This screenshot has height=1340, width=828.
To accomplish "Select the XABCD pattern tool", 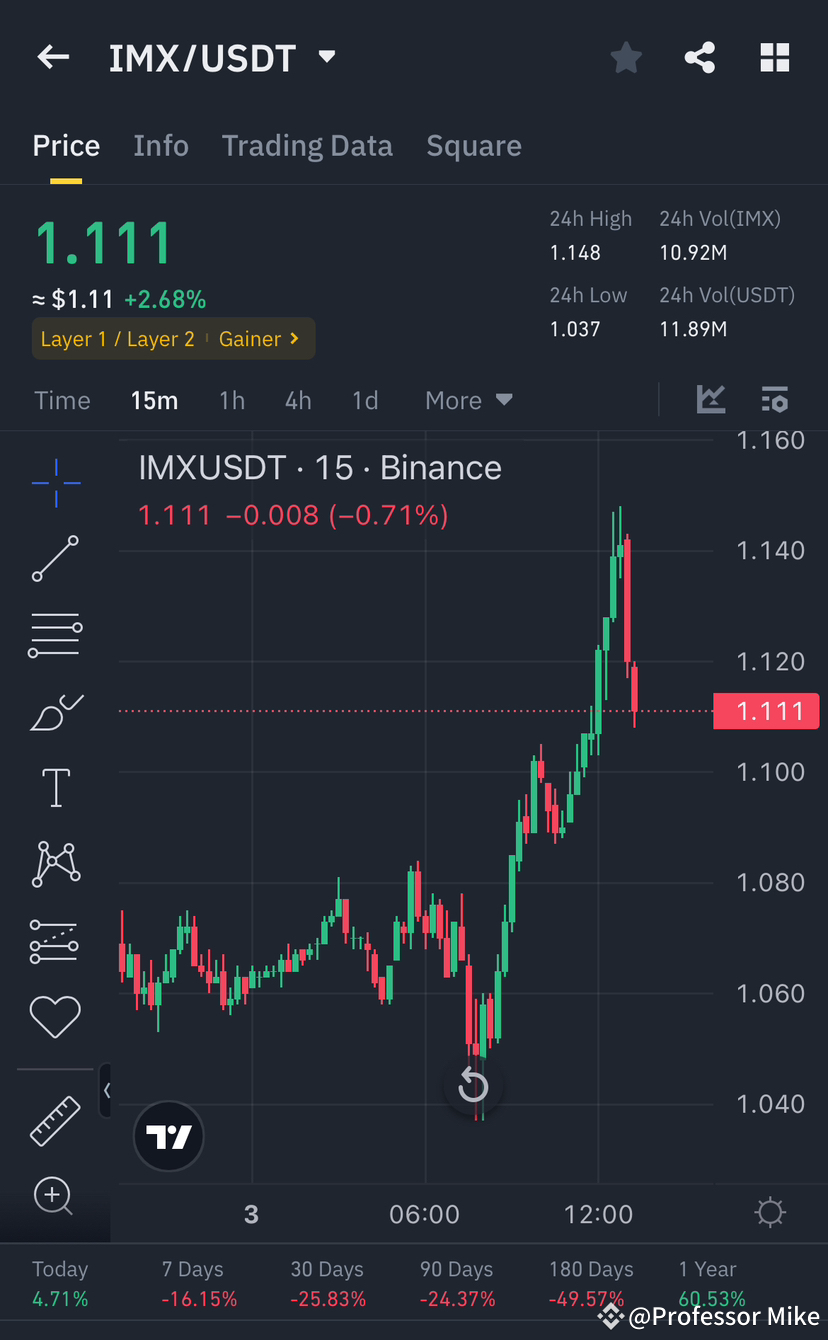I will click(55, 863).
